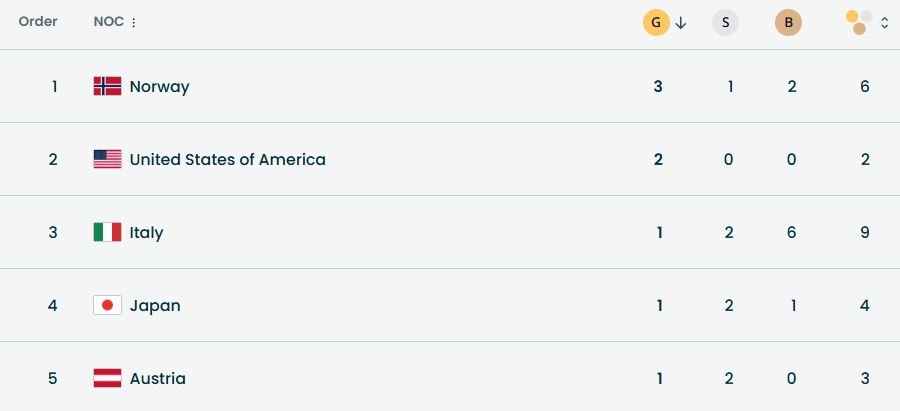Open the Norway country link
Screen dimensions: 900x411
click(x=159, y=86)
